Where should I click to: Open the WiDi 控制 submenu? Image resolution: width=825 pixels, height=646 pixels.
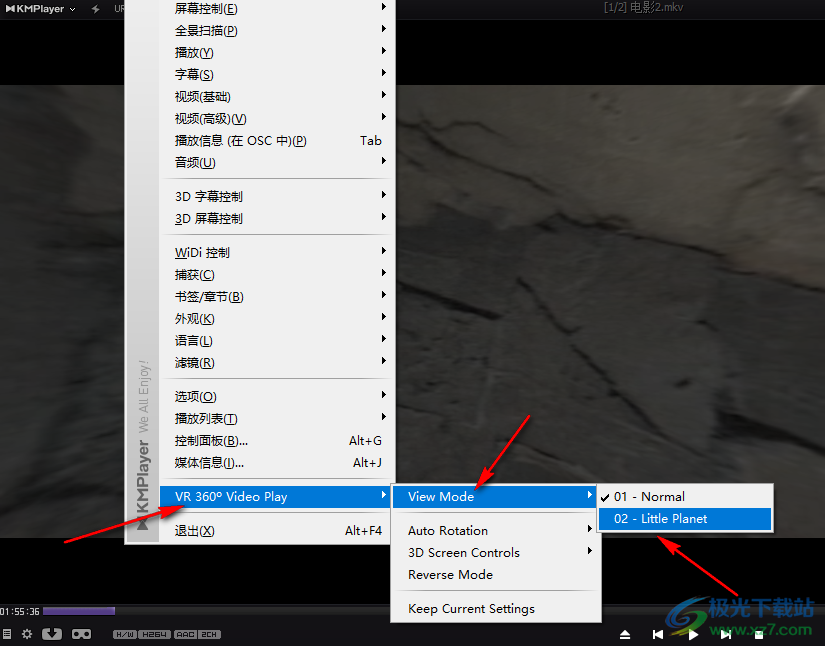277,252
